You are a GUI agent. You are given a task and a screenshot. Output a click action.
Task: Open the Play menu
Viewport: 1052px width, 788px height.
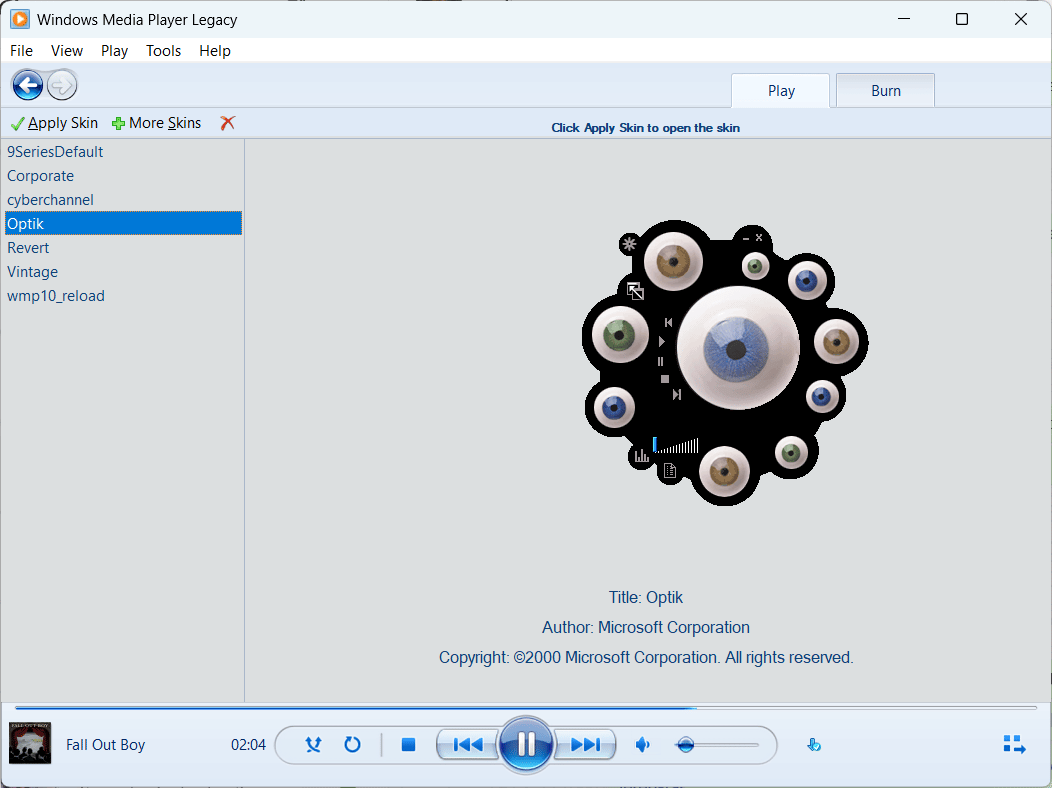click(115, 51)
